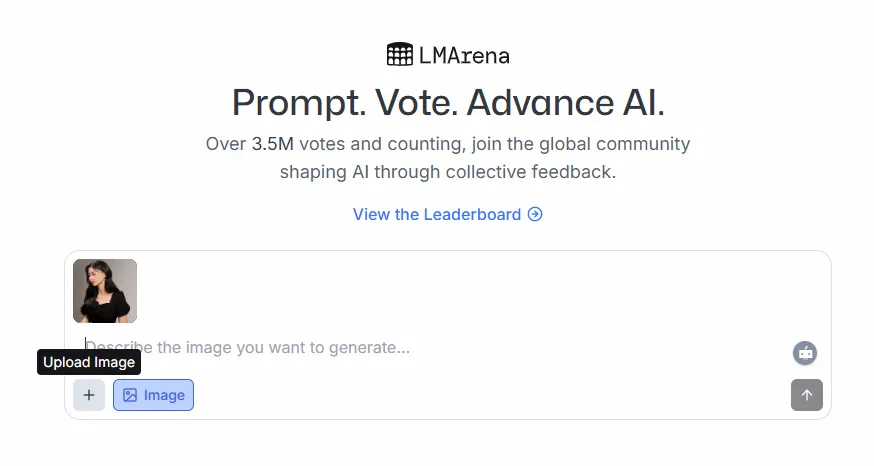This screenshot has height=466, width=874.
Task: Send the prompt with the up-arrow button
Action: pyautogui.click(x=806, y=395)
